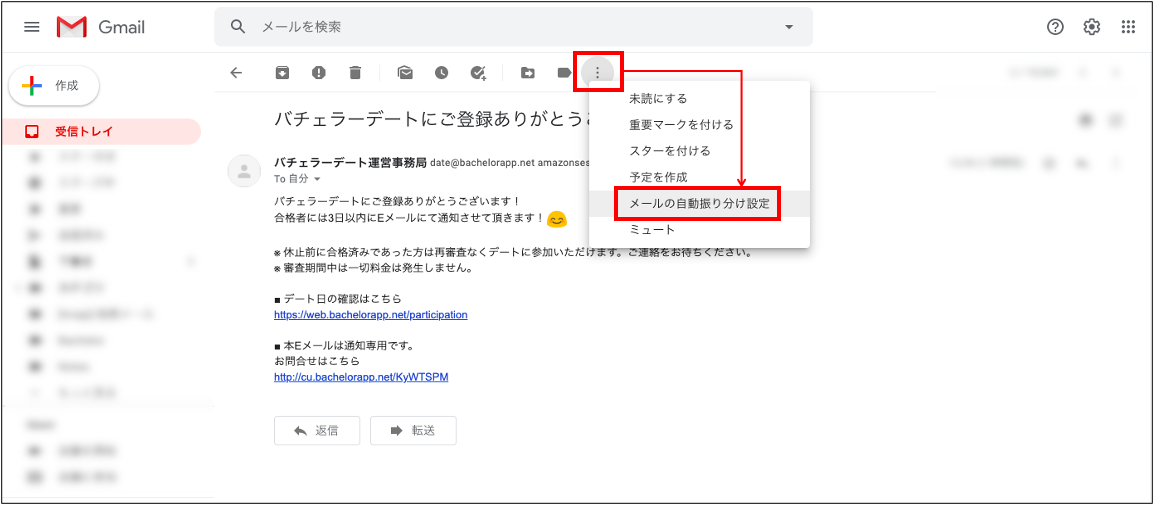
Task: Snooze the email with clock icon
Action: pyautogui.click(x=441, y=72)
